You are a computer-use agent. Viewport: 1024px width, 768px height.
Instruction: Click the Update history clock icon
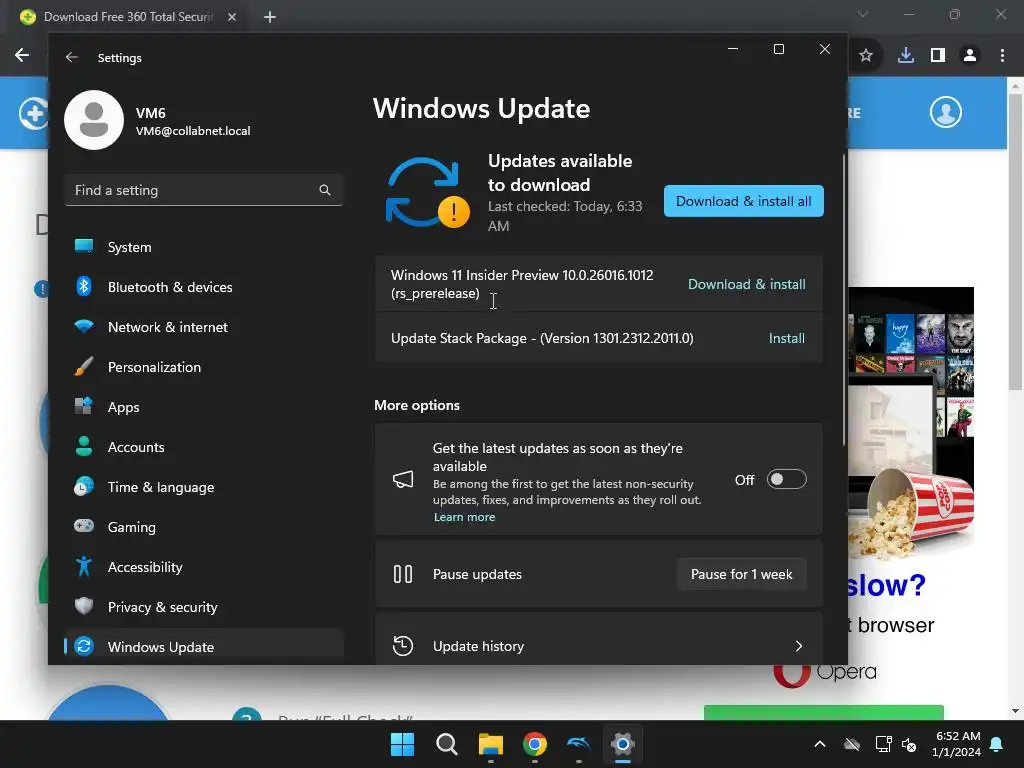pos(403,646)
